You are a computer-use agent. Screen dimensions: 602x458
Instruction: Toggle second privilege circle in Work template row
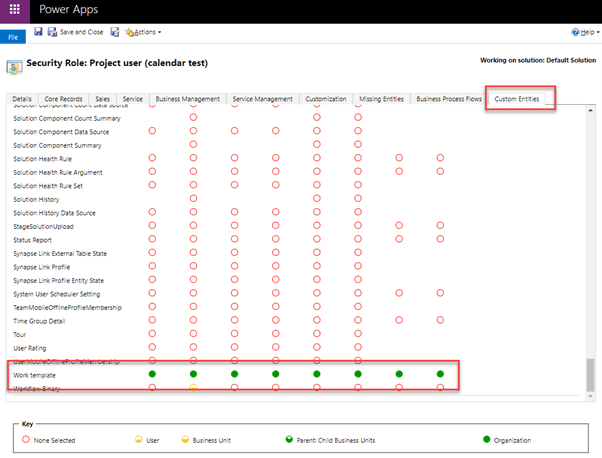(x=193, y=374)
